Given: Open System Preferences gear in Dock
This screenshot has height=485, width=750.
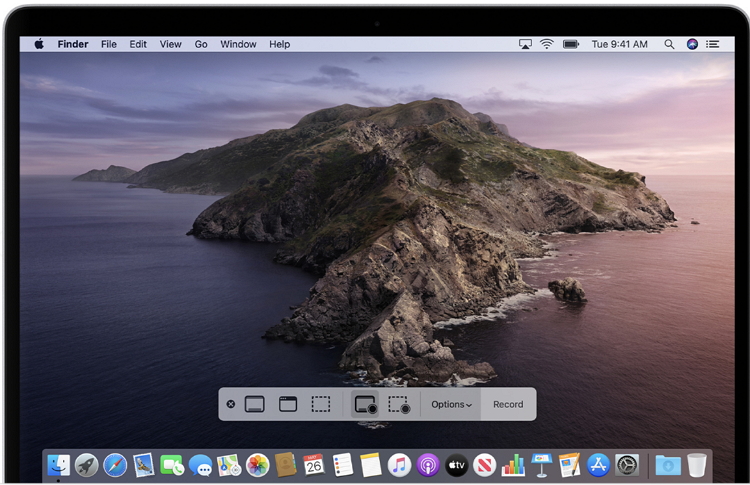Looking at the screenshot, I should pyautogui.click(x=627, y=465).
